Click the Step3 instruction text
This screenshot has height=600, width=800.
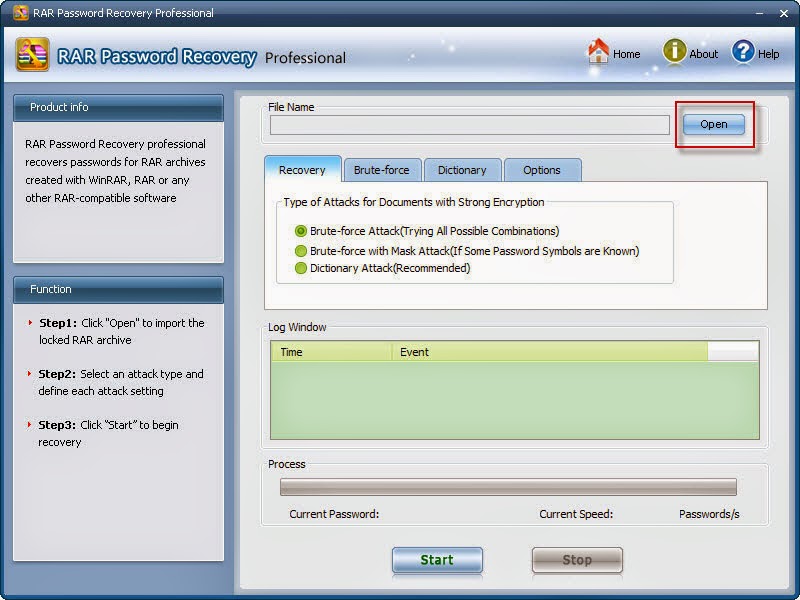click(x=108, y=433)
